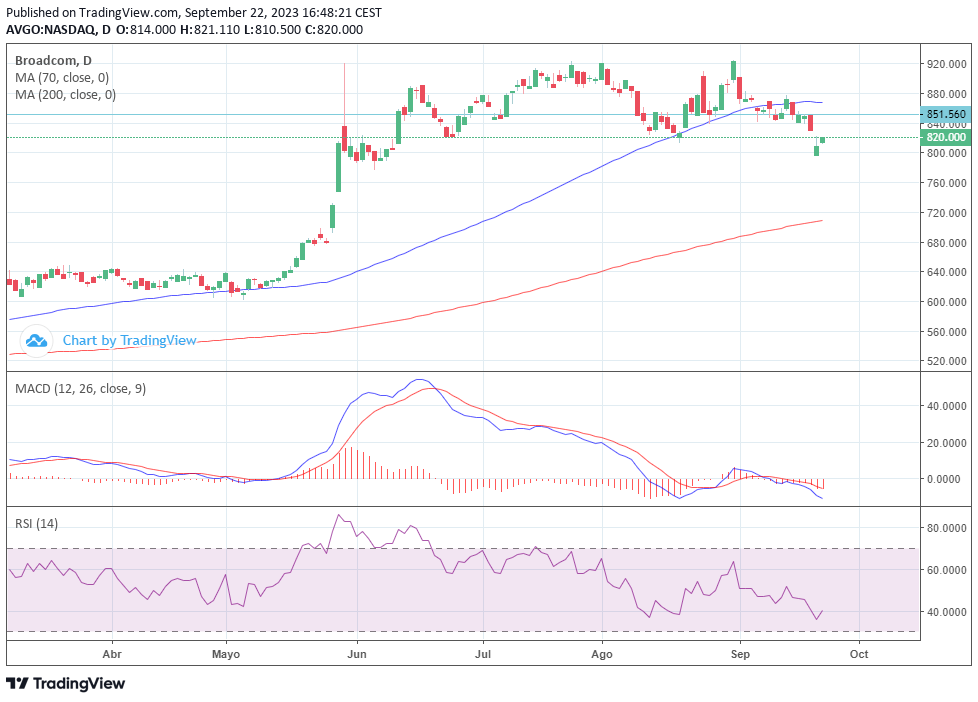Click the 600.000 price axis label

[x=947, y=302]
